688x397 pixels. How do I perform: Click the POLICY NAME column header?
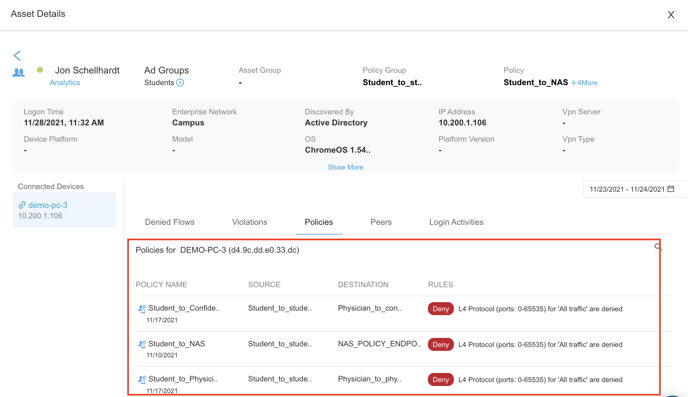[x=161, y=284]
